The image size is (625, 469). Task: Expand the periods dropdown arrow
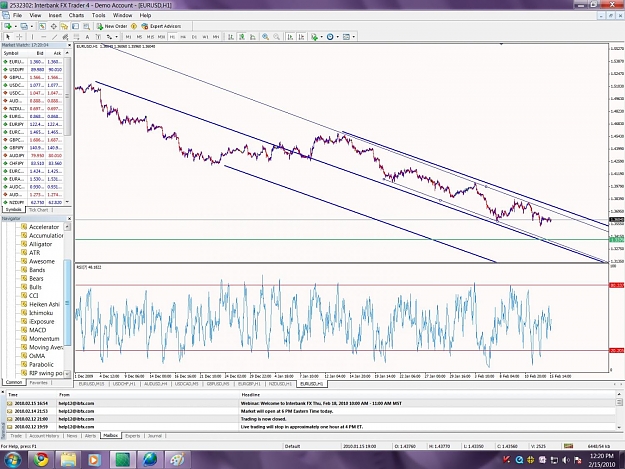point(338,37)
